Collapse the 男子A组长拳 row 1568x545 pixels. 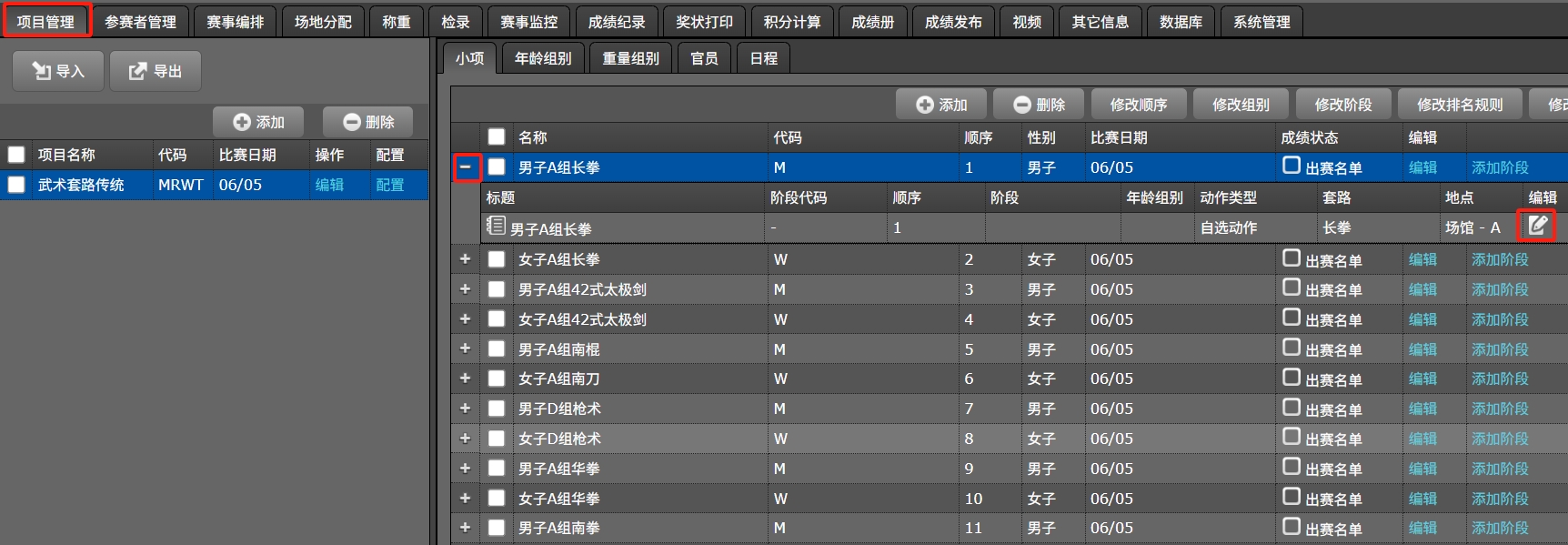[465, 167]
